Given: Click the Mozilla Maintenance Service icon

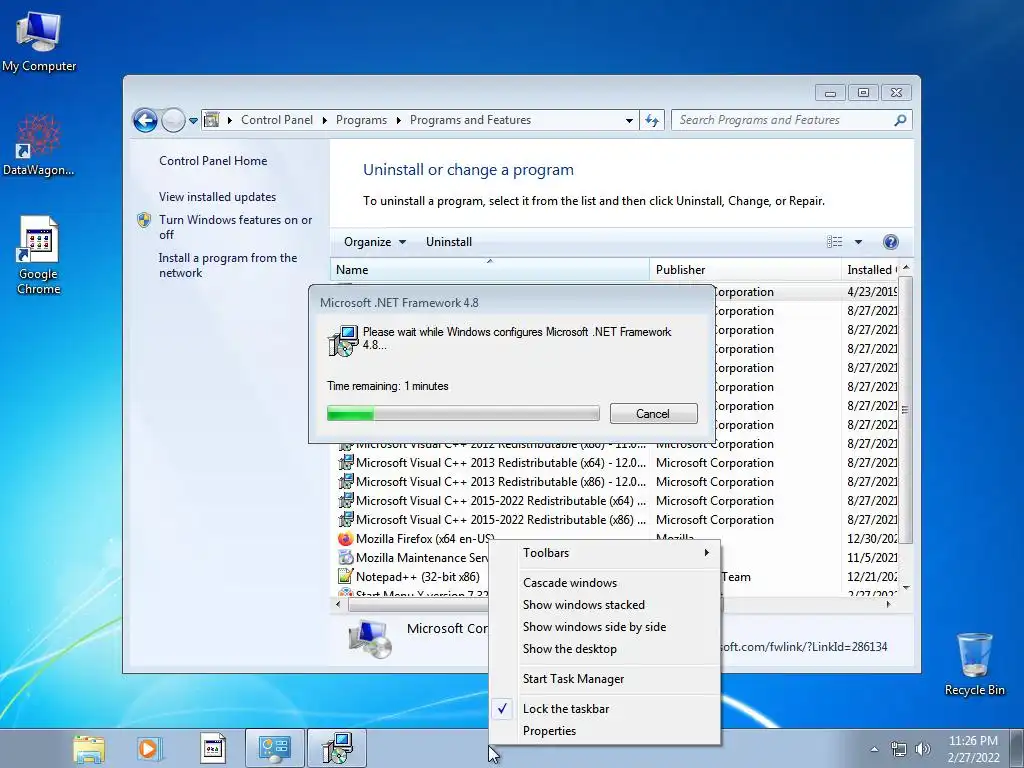Looking at the screenshot, I should 345,558.
